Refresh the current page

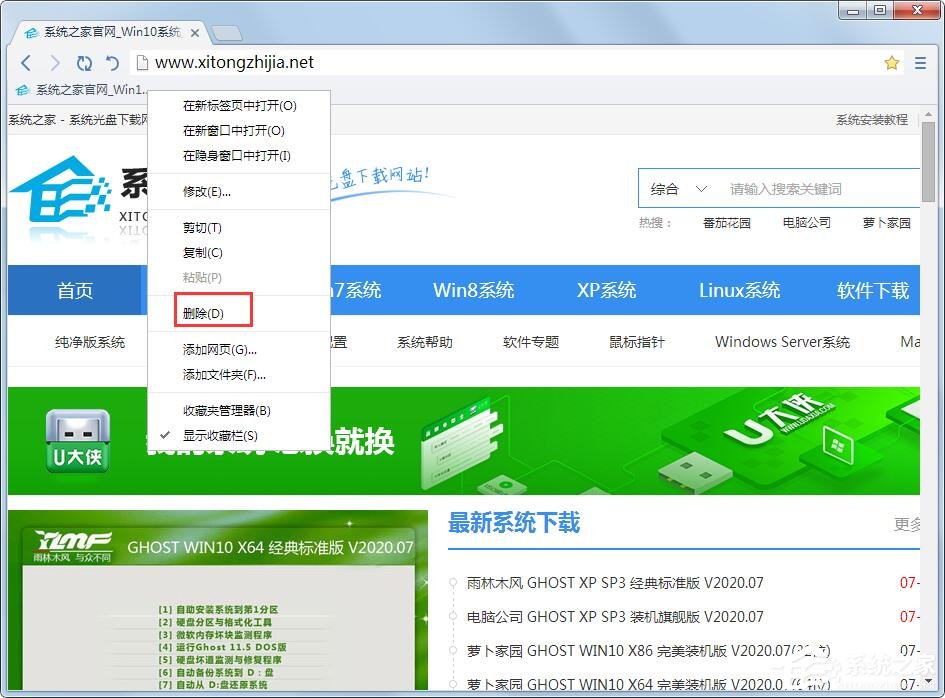point(84,62)
